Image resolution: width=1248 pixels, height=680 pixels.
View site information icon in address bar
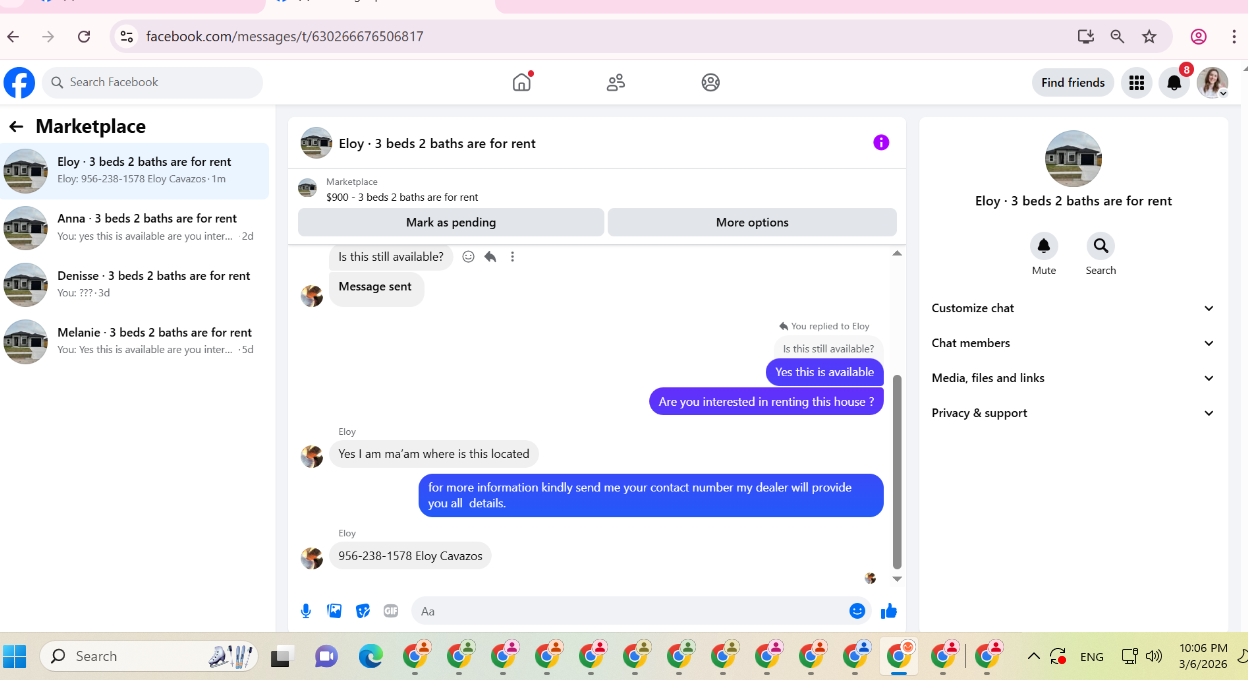pyautogui.click(x=126, y=37)
